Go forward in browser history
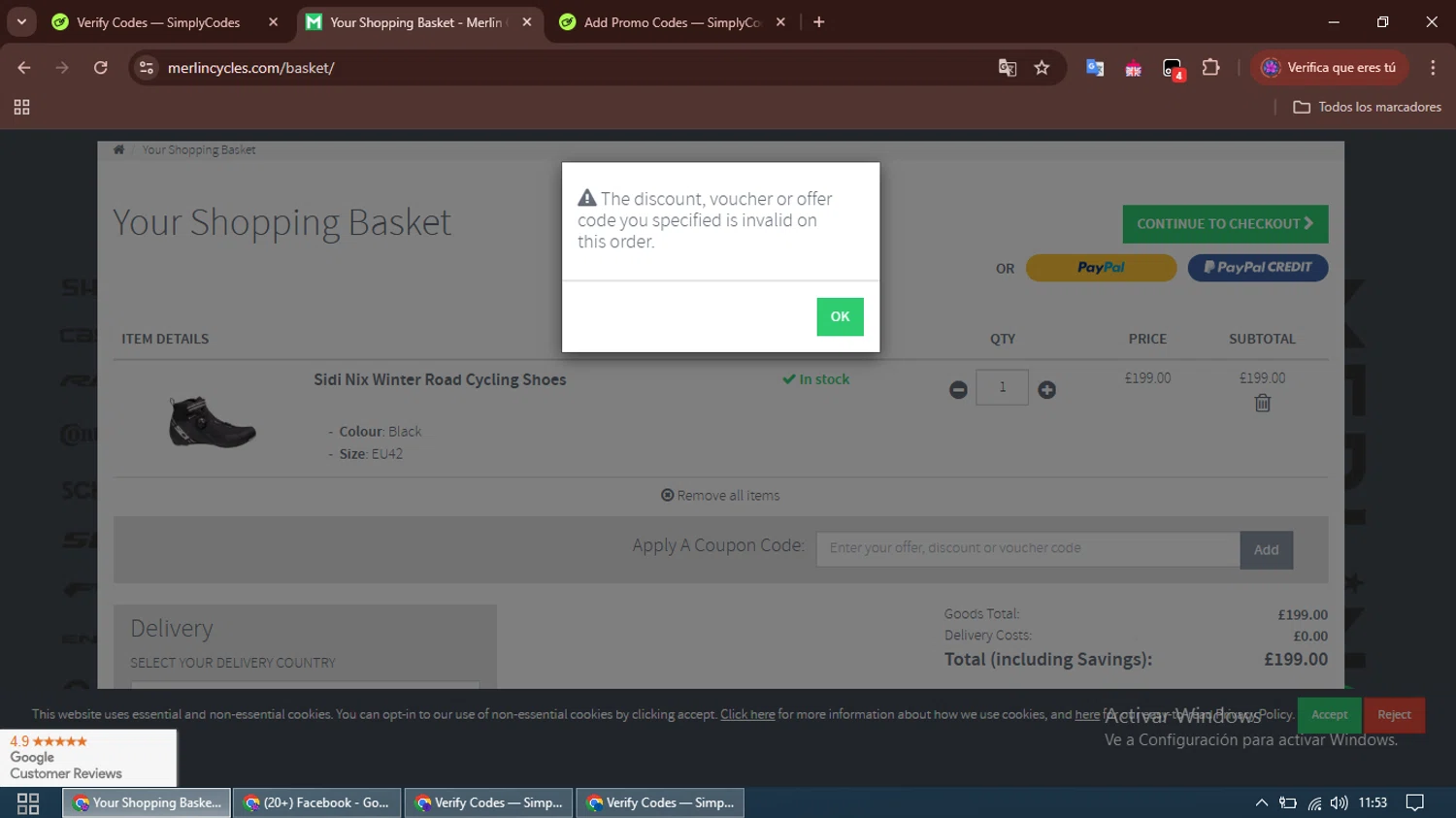This screenshot has width=1456, height=818. [62, 68]
